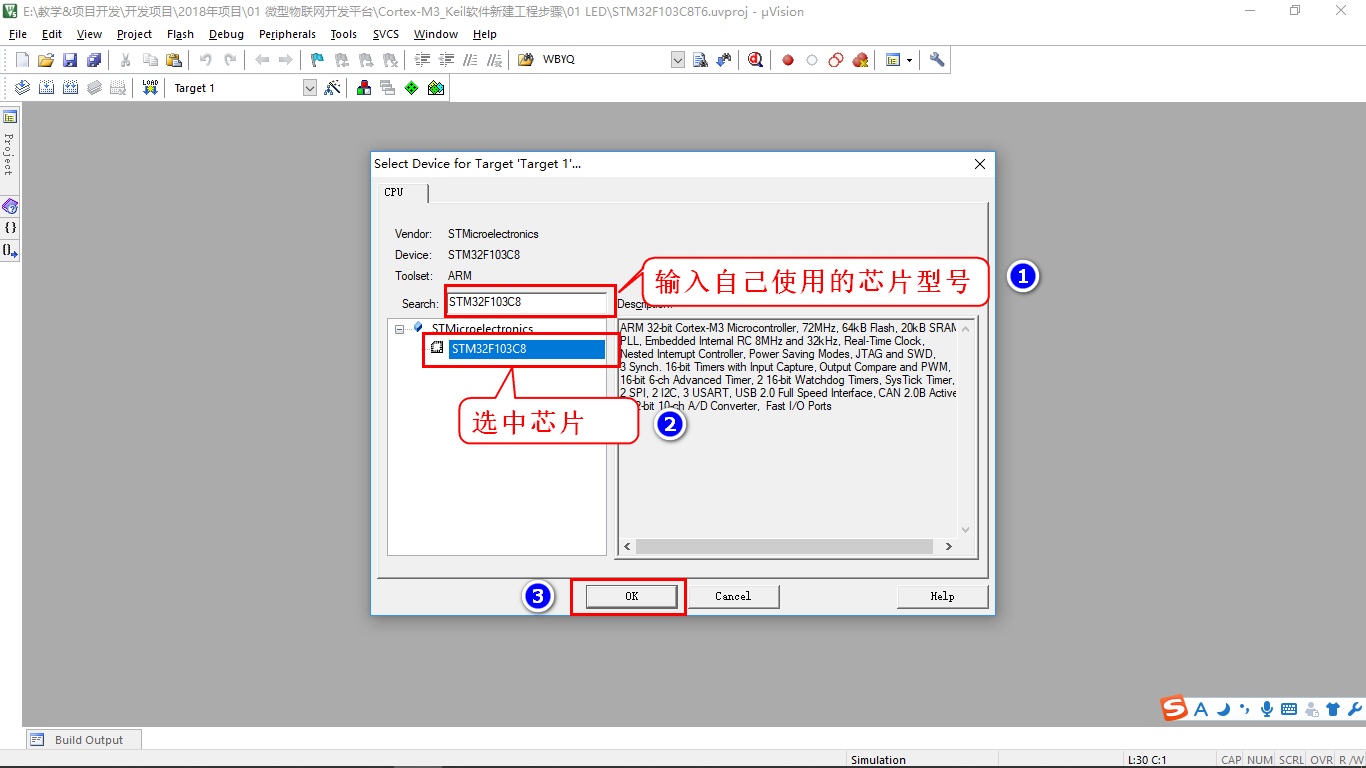Click the LOAD download icon

pos(150,88)
